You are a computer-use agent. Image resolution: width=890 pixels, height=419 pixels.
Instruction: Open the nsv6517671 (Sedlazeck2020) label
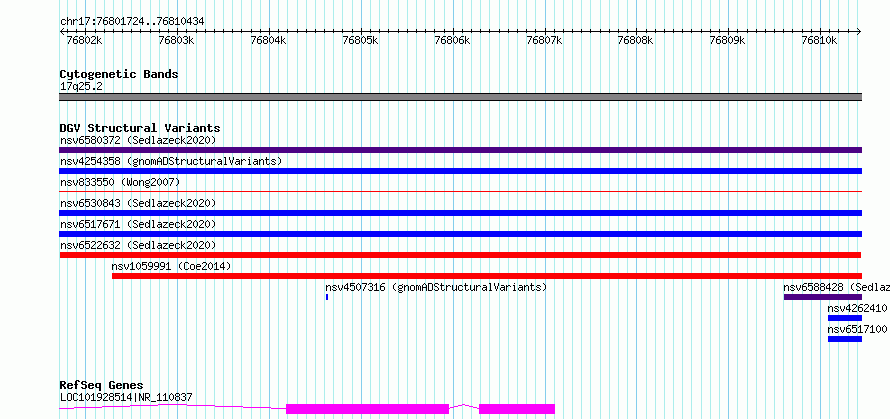(138, 224)
